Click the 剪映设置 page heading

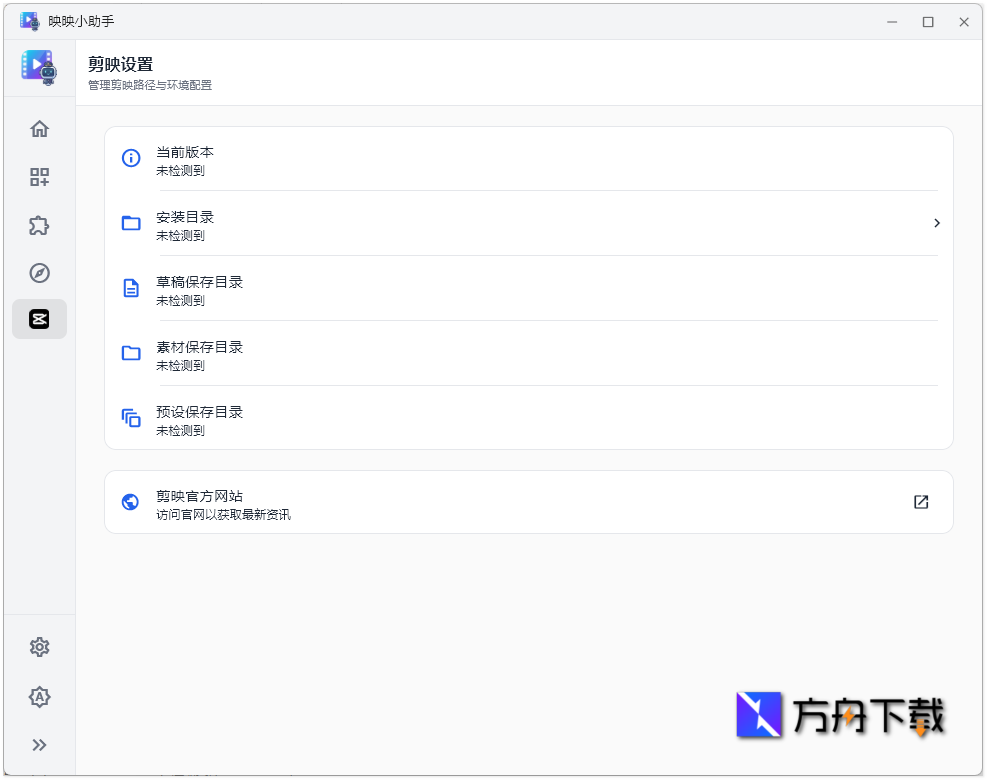(x=120, y=64)
